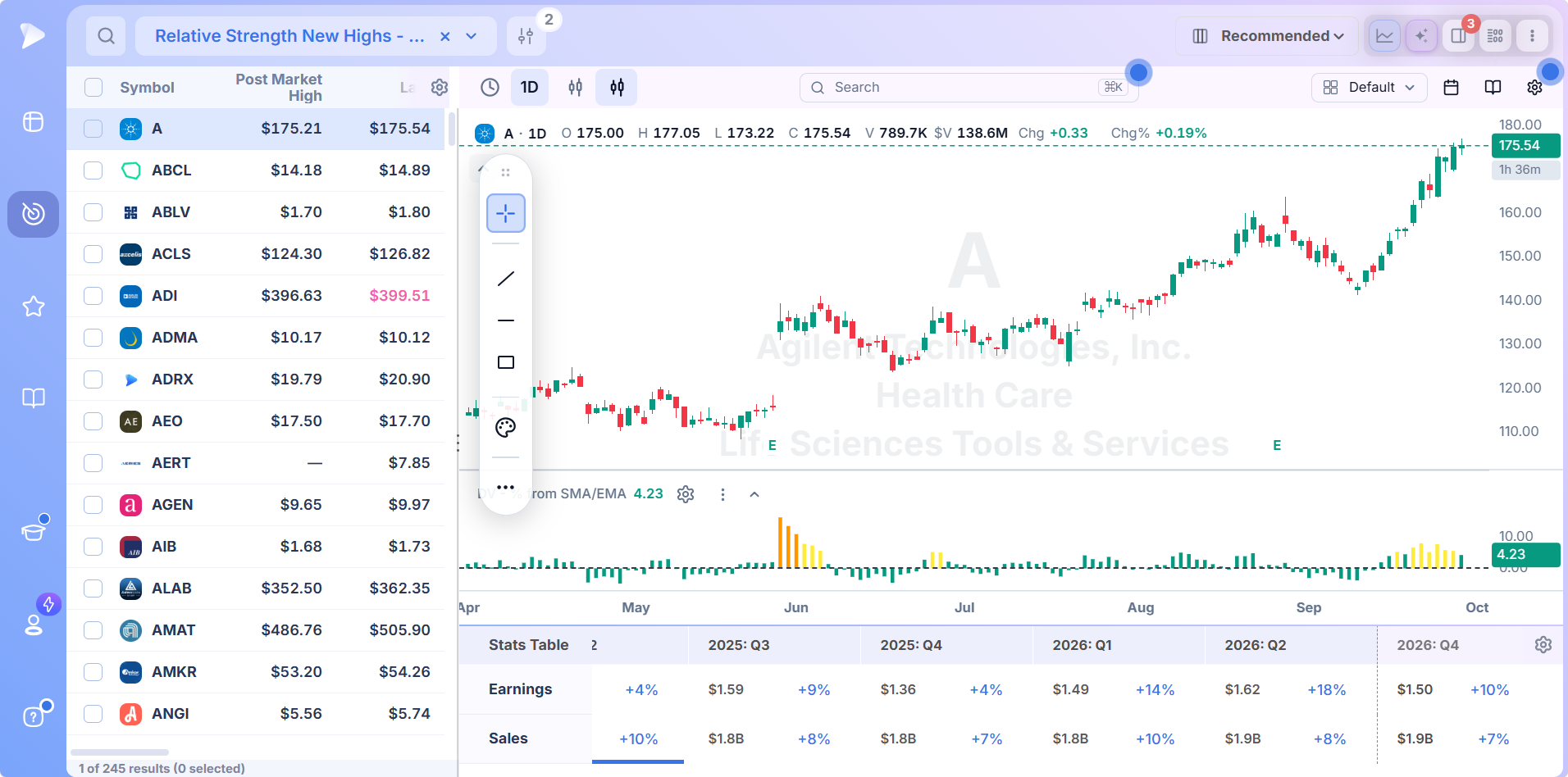The width and height of the screenshot is (1568, 777).
Task: Tick the checkbox for AGEN row
Action: 93,505
